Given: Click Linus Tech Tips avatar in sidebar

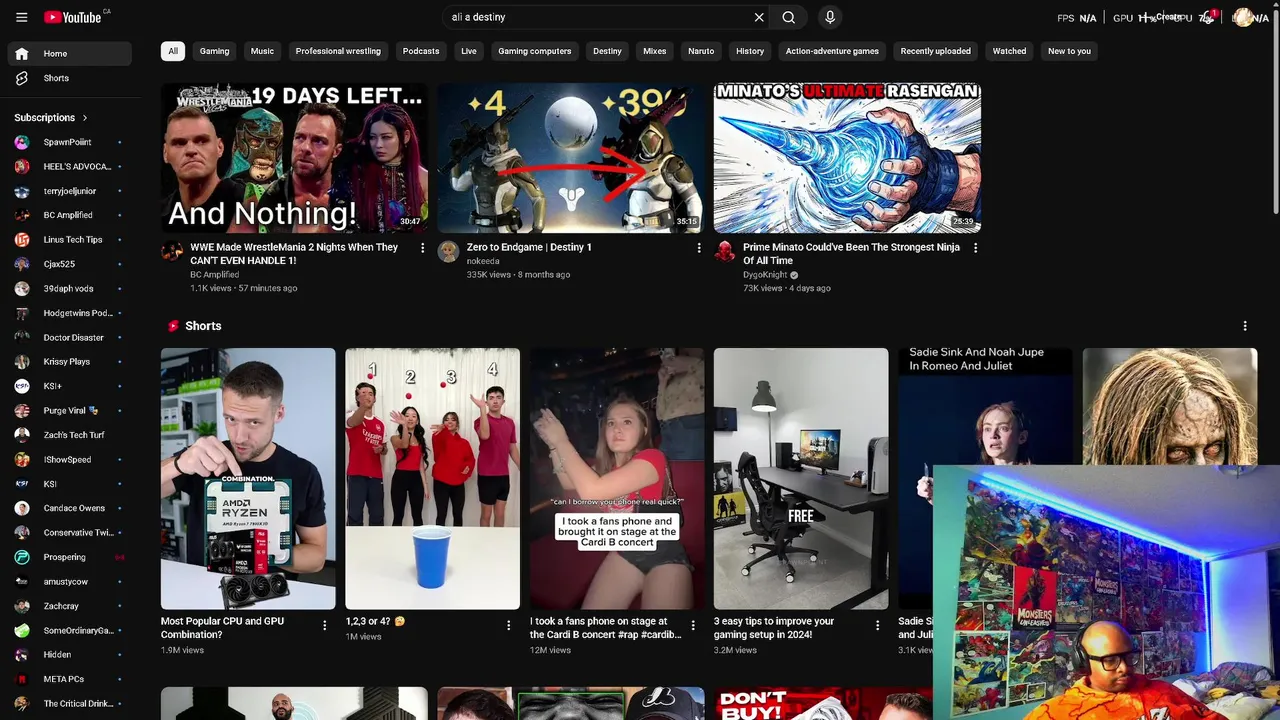Looking at the screenshot, I should pyautogui.click(x=22, y=240).
